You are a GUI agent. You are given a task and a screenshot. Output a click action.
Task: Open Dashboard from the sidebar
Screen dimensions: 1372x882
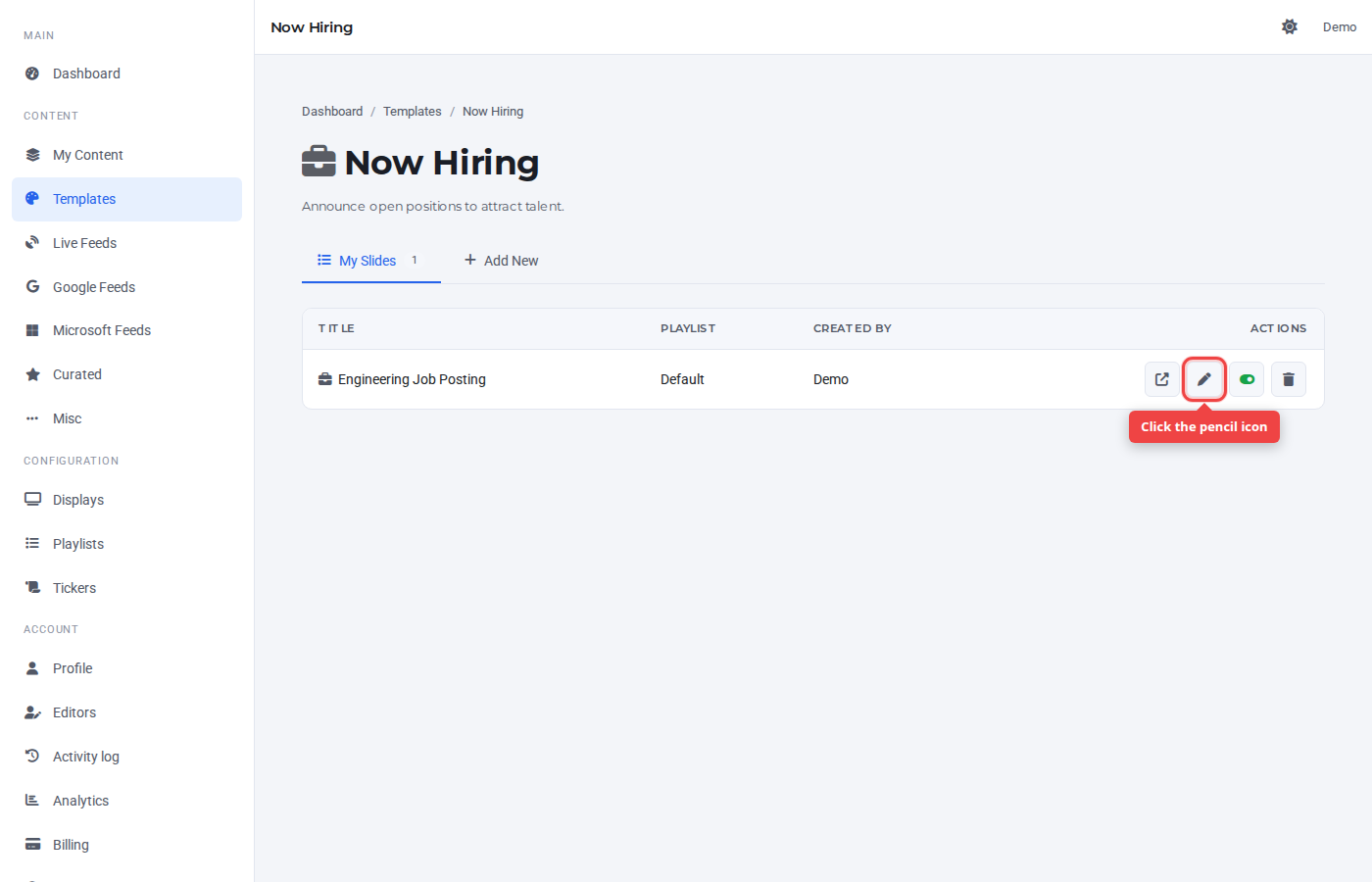126,73
